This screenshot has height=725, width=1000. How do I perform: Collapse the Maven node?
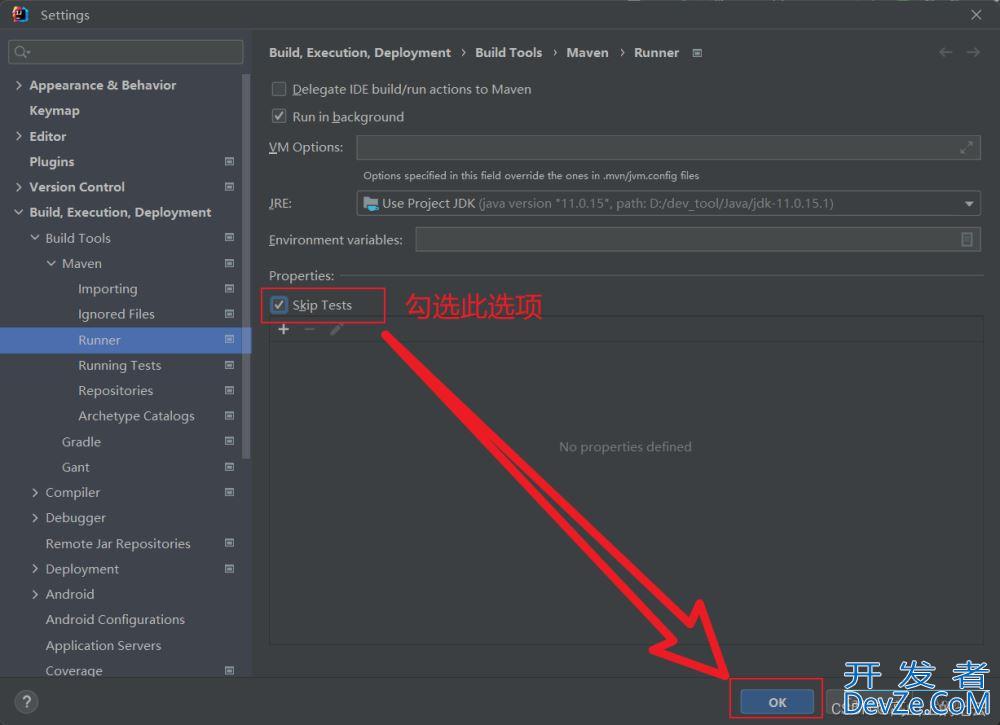pyautogui.click(x=51, y=263)
